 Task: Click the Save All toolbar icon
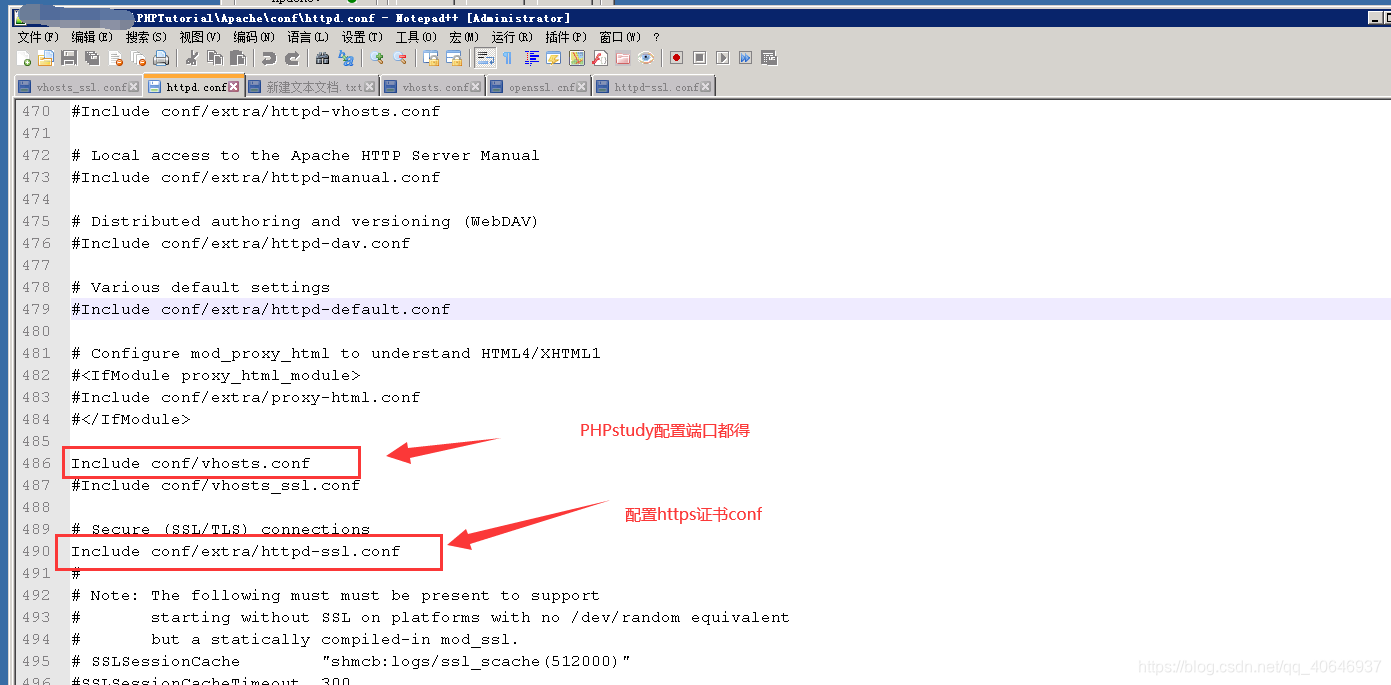[x=92, y=58]
